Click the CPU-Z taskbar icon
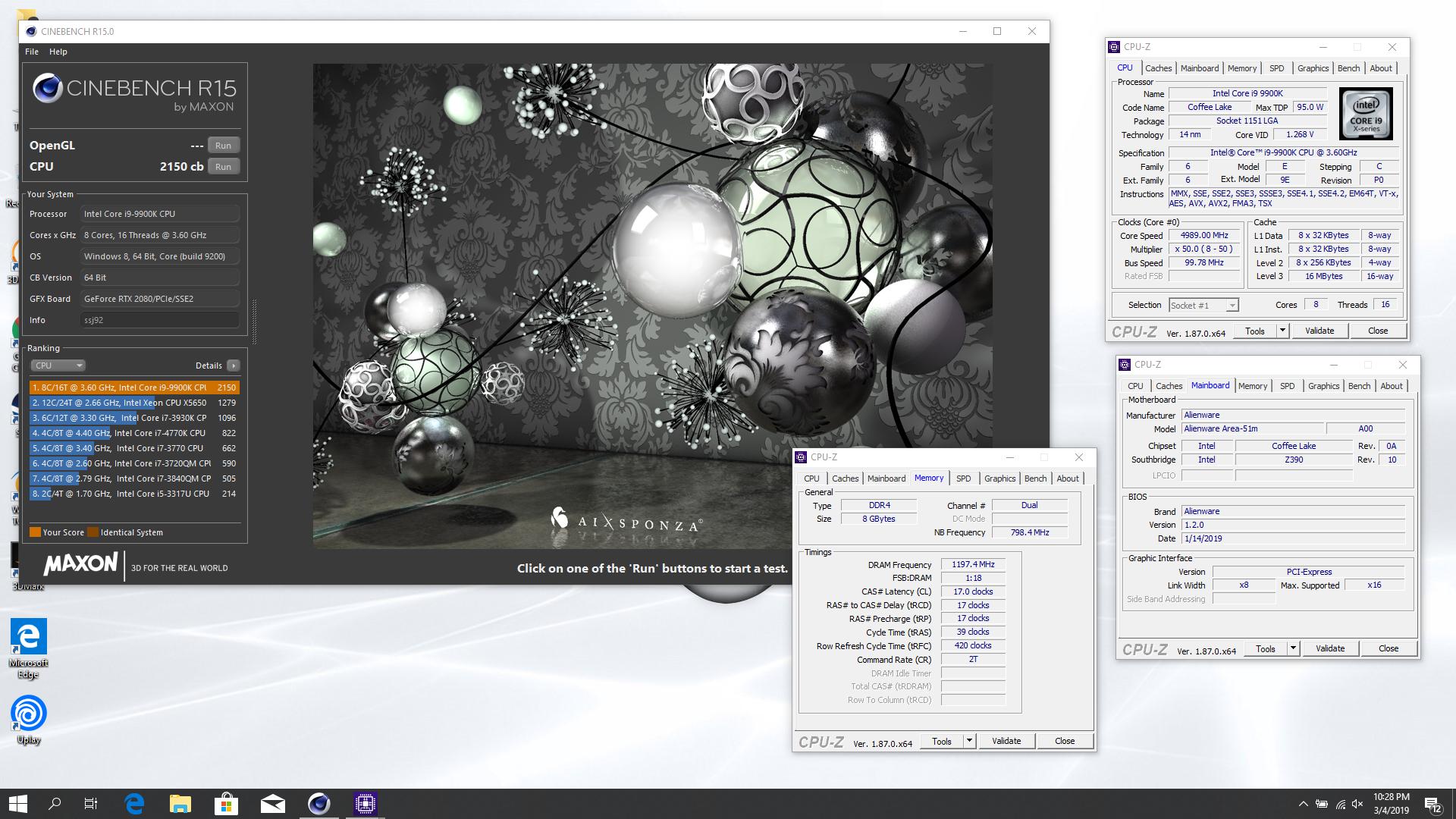1456x819 pixels. coord(365,803)
